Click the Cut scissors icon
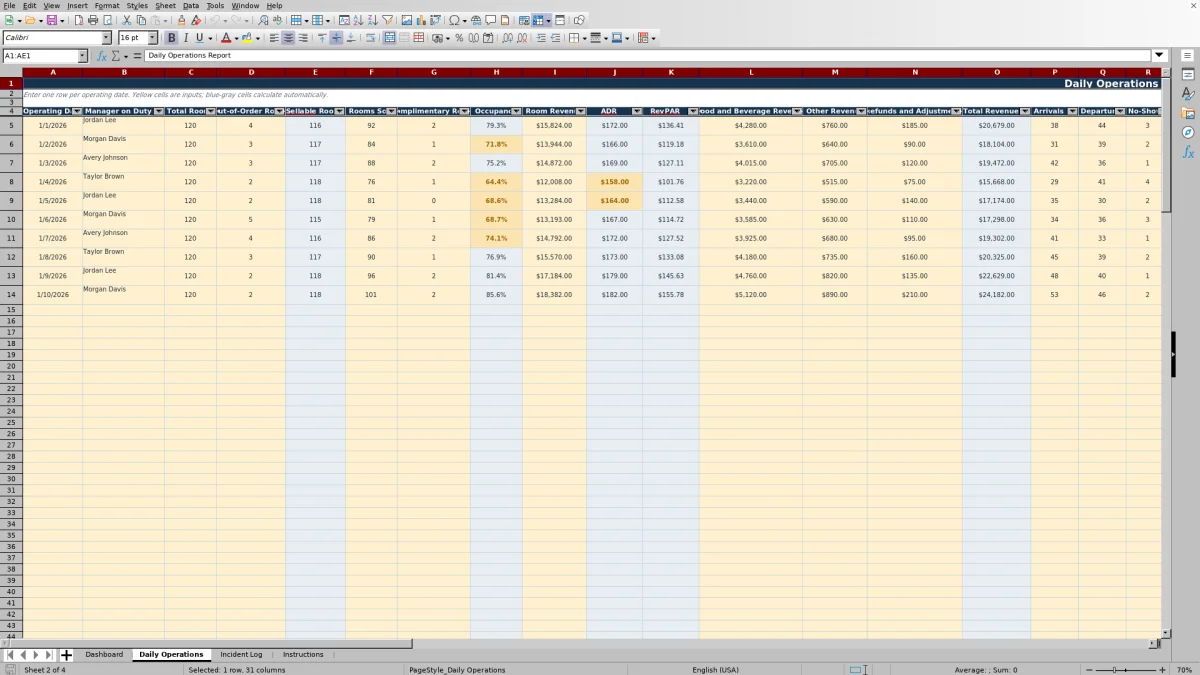Image resolution: width=1200 pixels, height=675 pixels. [x=127, y=20]
